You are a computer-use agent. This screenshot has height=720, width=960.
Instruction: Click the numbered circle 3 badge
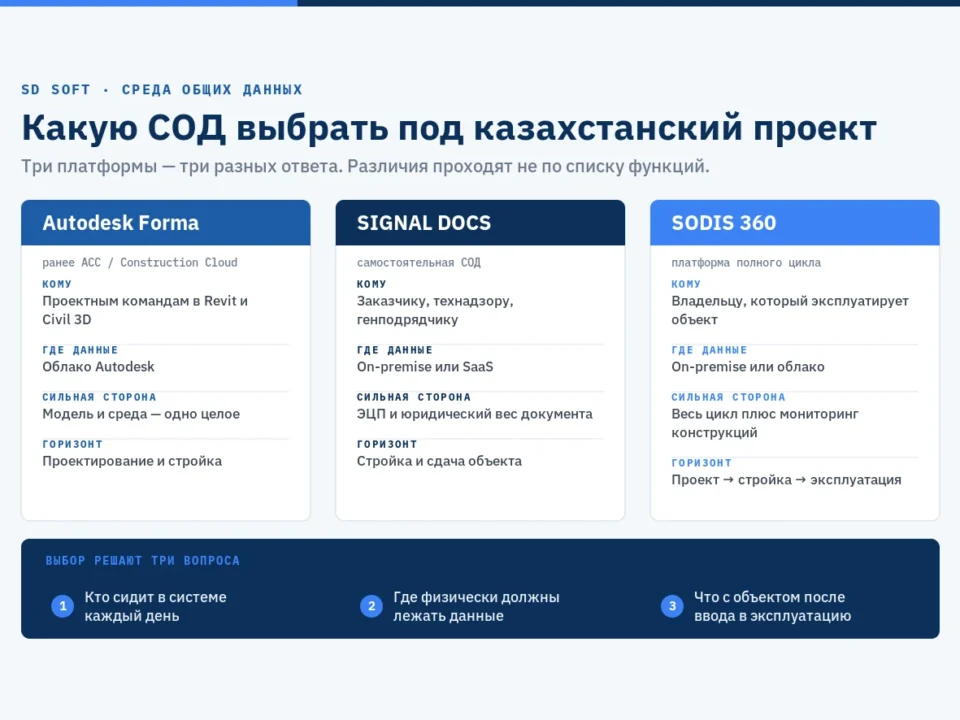coord(672,606)
